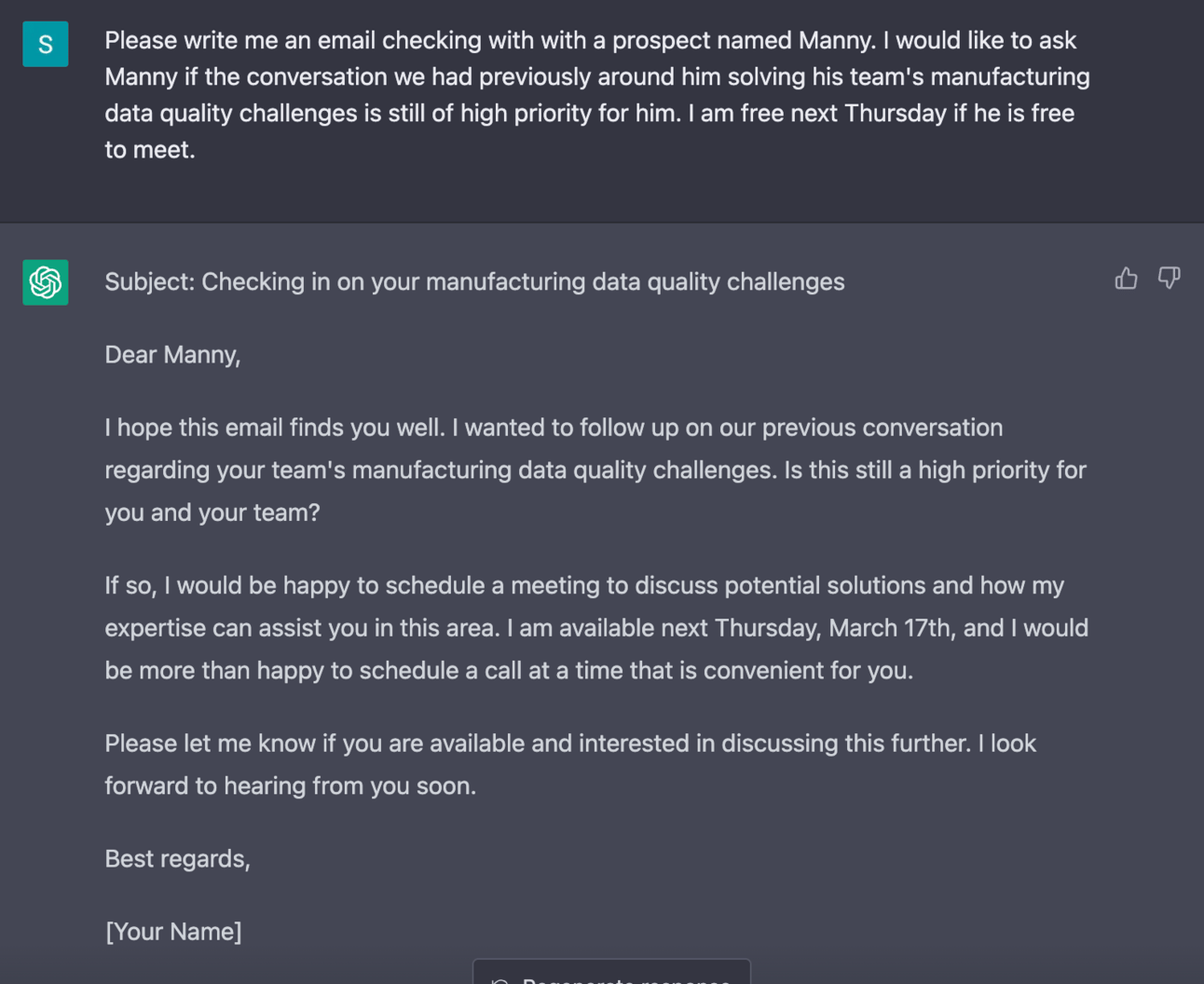Click the teal user avatar with letter S

pos(46,44)
